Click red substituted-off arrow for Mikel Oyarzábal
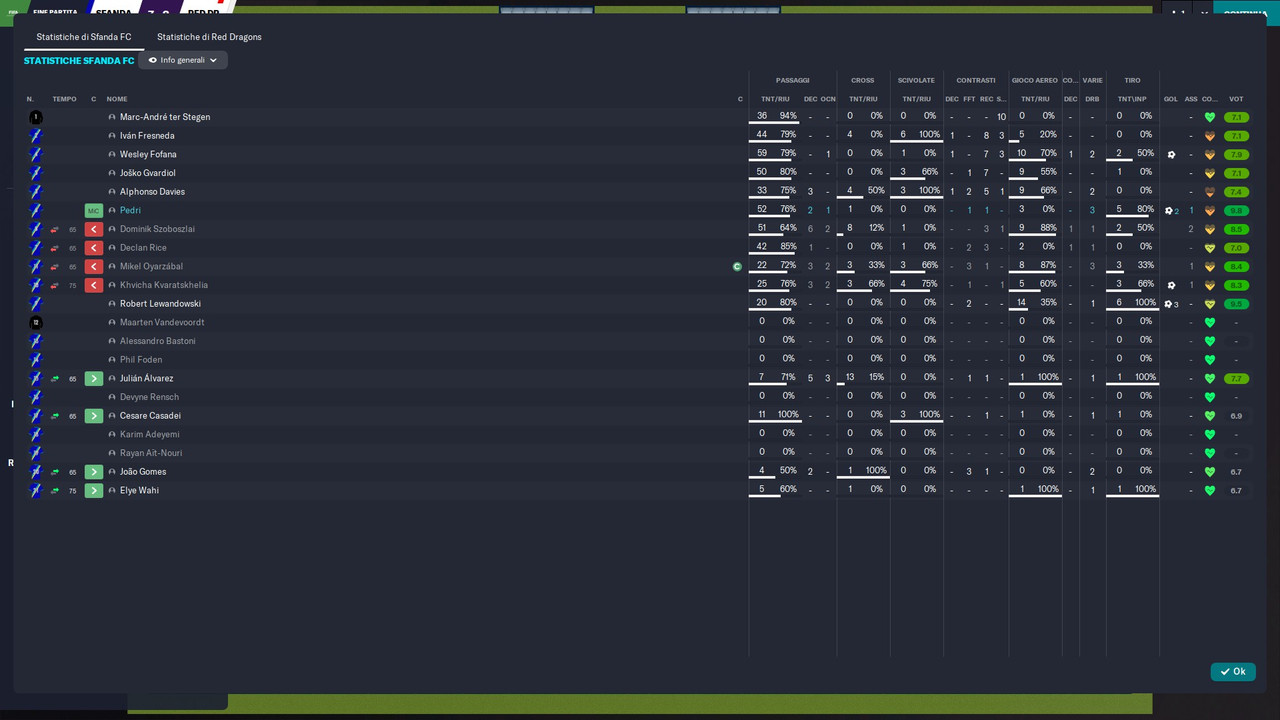The image size is (1280, 720). 94,267
